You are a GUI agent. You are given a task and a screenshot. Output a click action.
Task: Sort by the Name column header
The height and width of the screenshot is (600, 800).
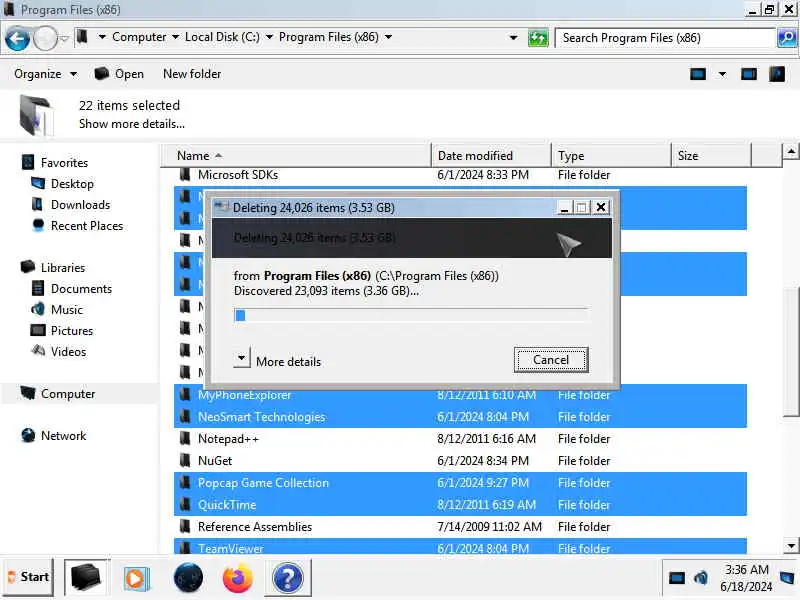click(x=296, y=156)
